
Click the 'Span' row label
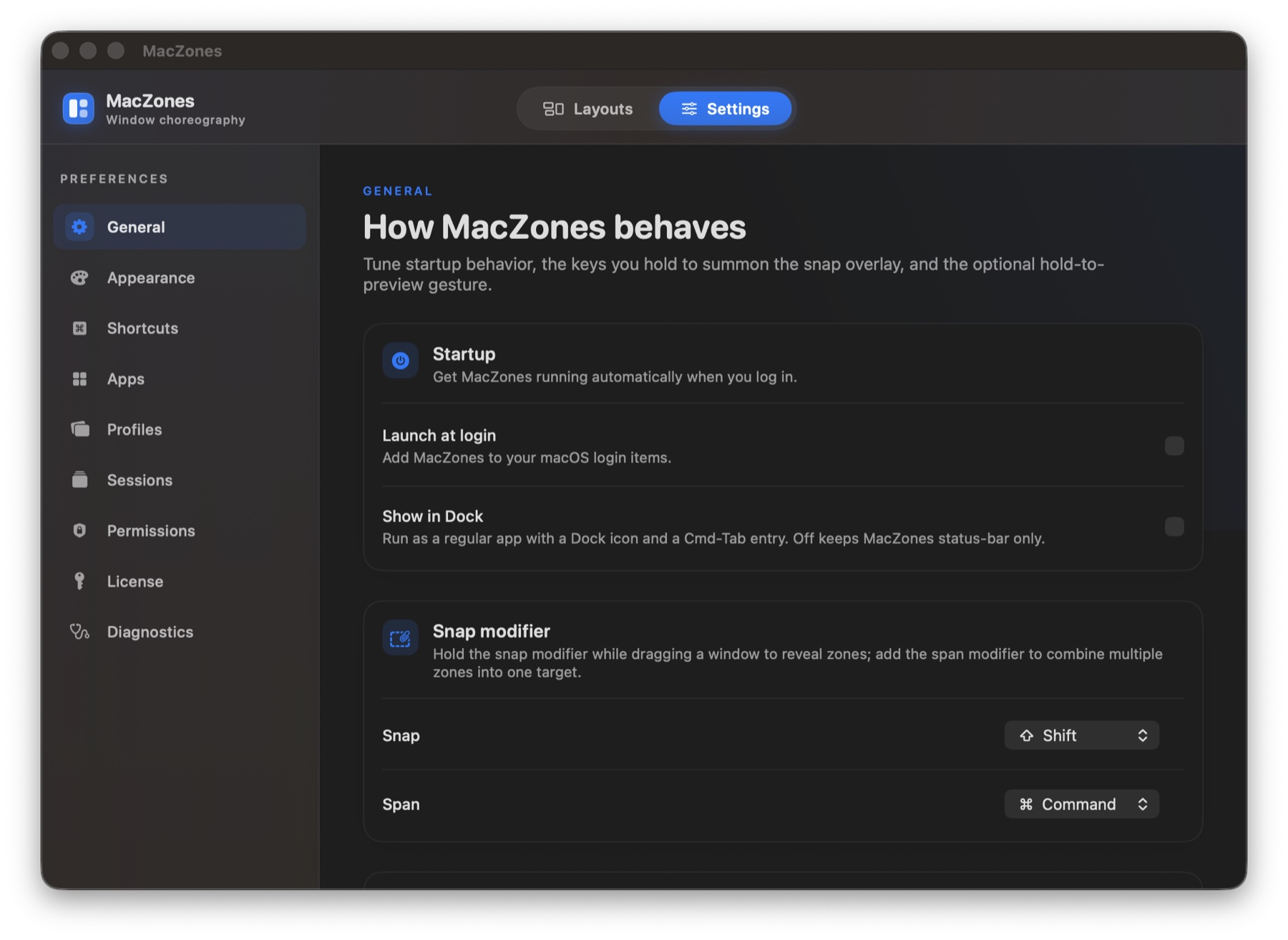pyautogui.click(x=401, y=805)
